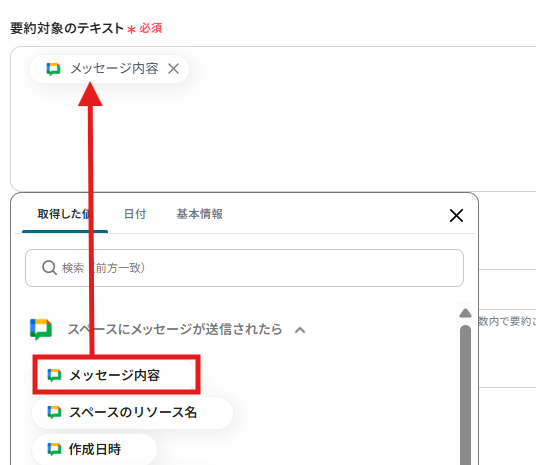Open the 日付 tab
Viewport: 536px width, 465px height.
coord(135,214)
